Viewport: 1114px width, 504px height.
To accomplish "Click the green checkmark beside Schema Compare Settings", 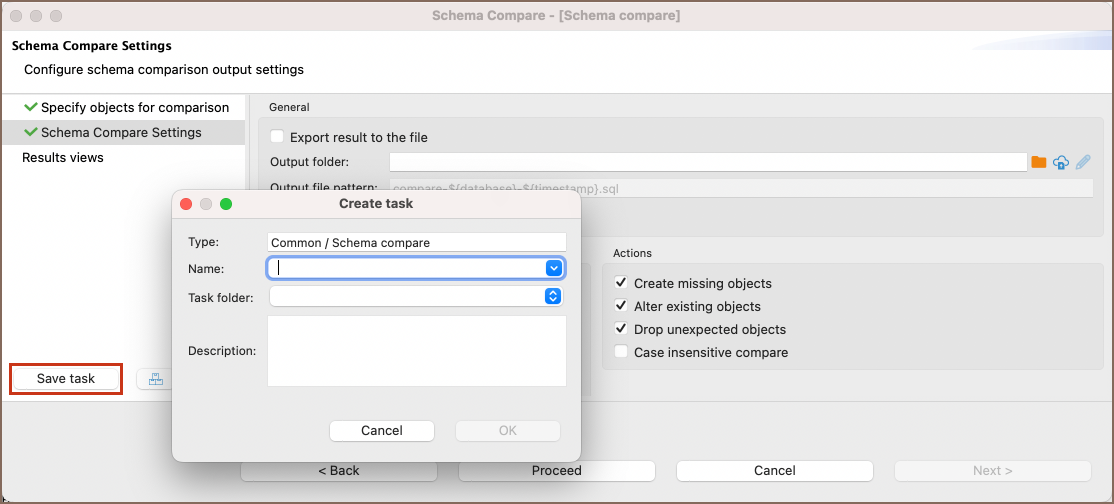I will [x=31, y=132].
